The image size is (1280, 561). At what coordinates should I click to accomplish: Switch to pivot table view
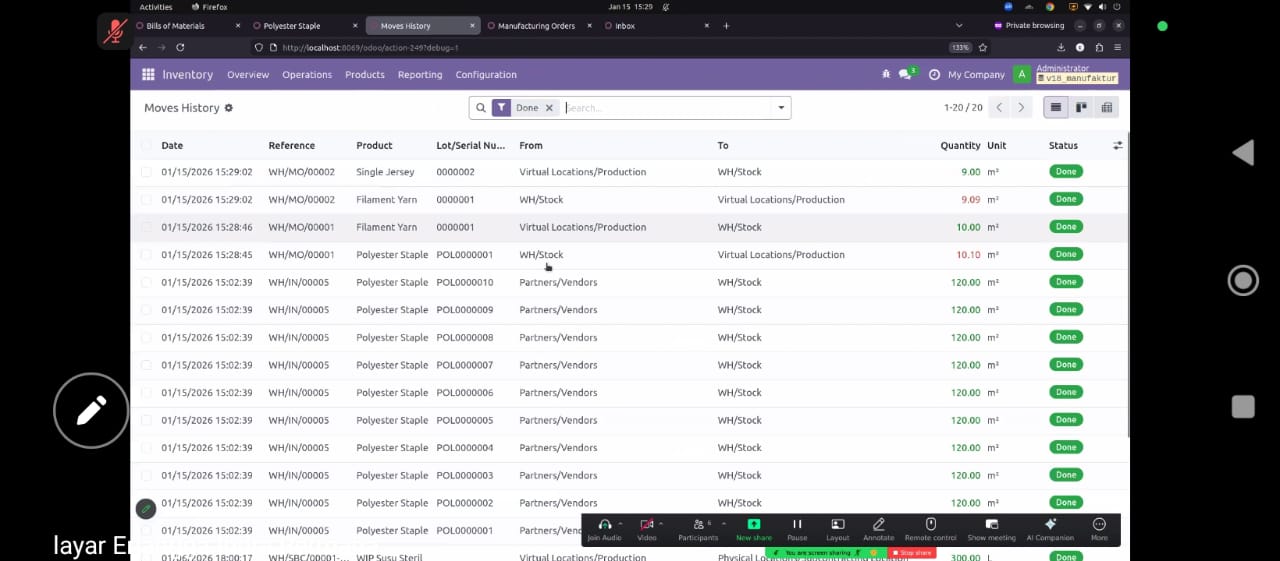pyautogui.click(x=1106, y=108)
